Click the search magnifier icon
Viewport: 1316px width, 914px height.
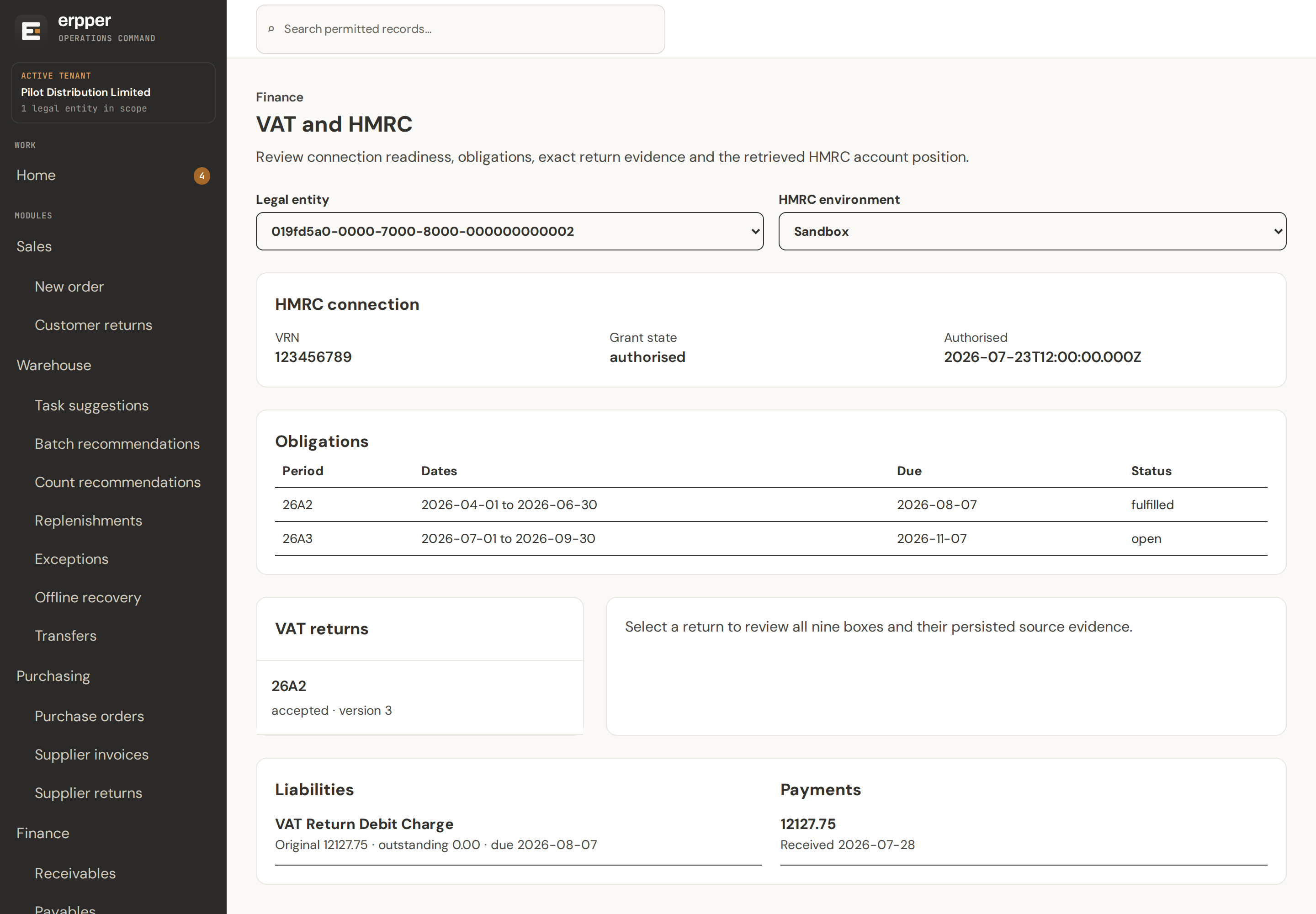point(271,29)
